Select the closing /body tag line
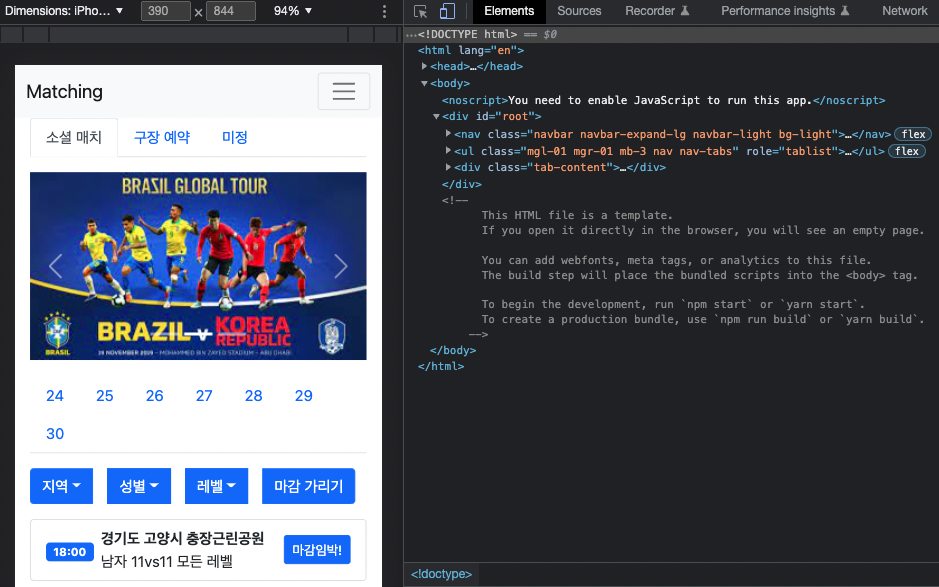939x587 pixels. point(453,350)
